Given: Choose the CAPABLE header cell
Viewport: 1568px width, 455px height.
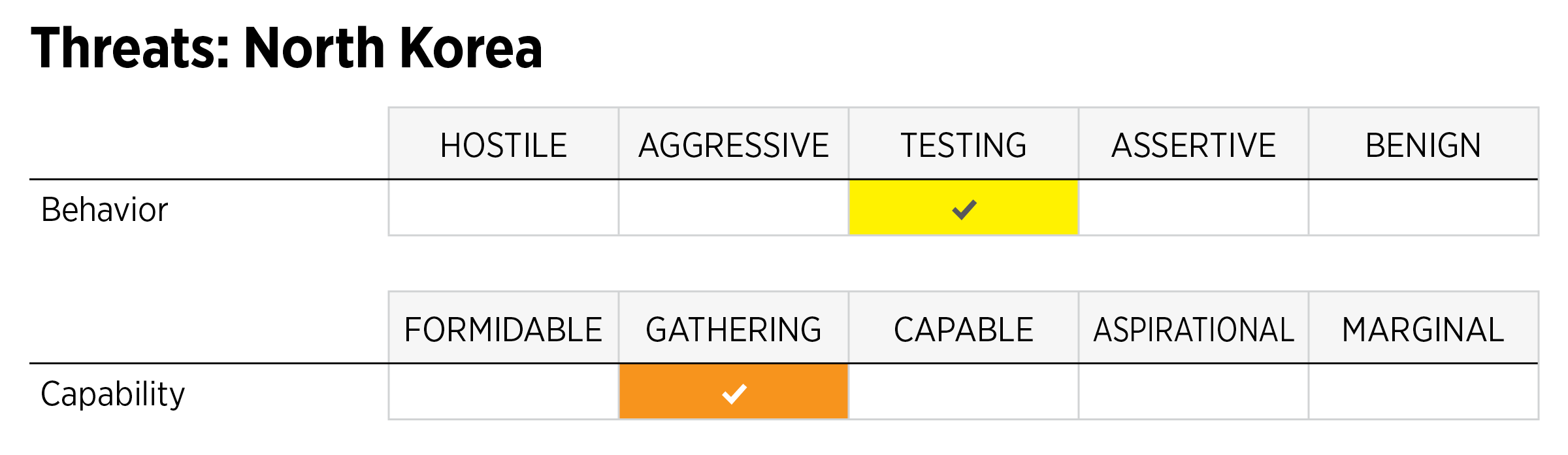Looking at the screenshot, I should pos(964,329).
